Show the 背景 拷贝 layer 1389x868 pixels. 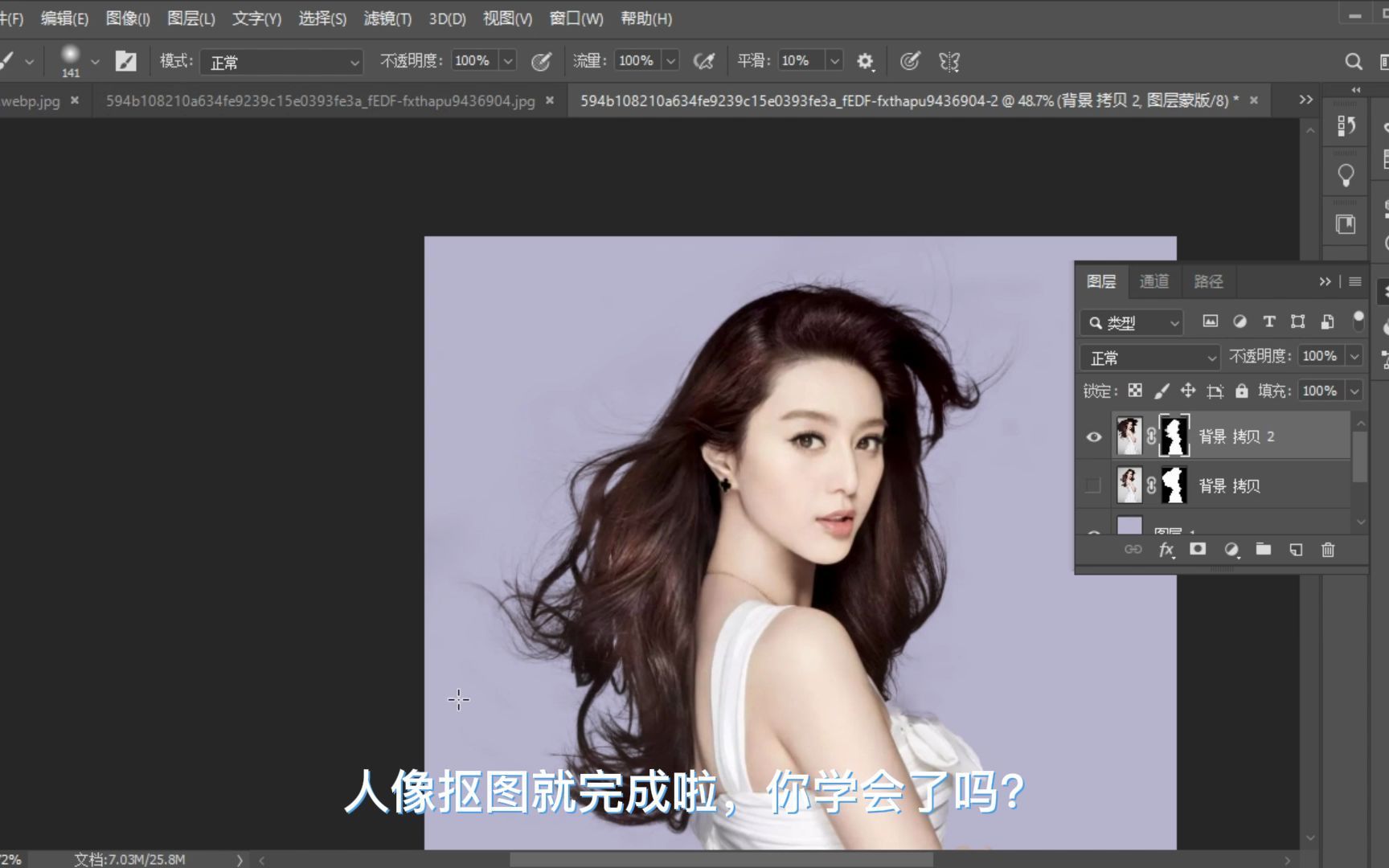pos(1093,485)
